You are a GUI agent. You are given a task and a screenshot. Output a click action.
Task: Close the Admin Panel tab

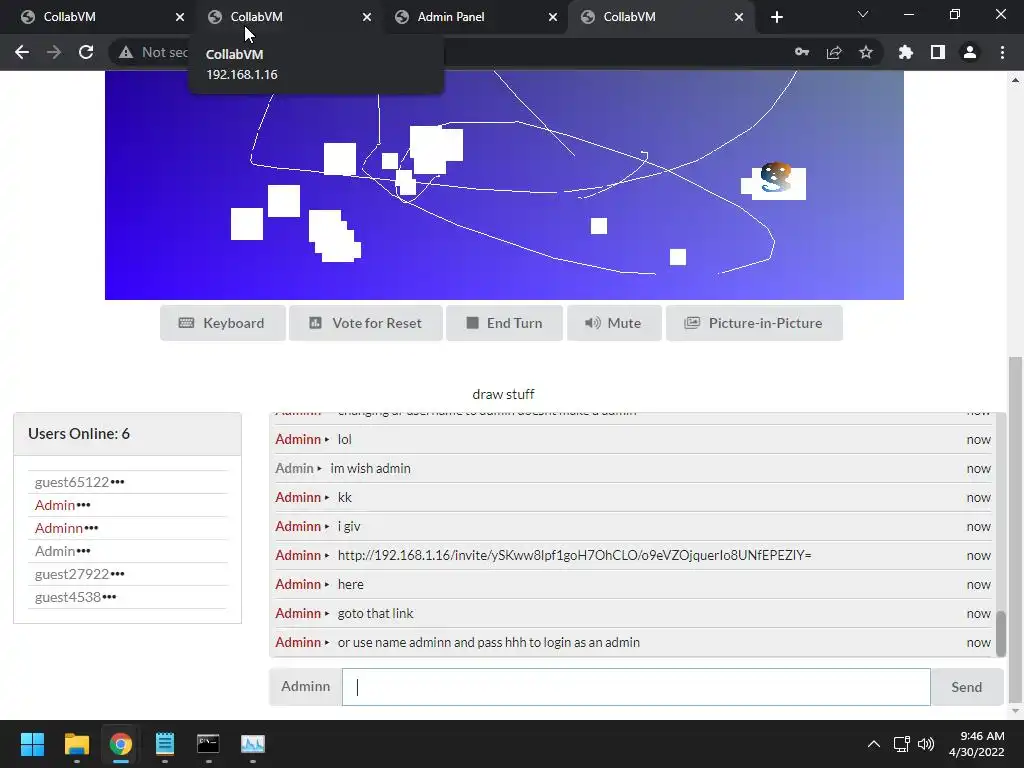coord(553,17)
